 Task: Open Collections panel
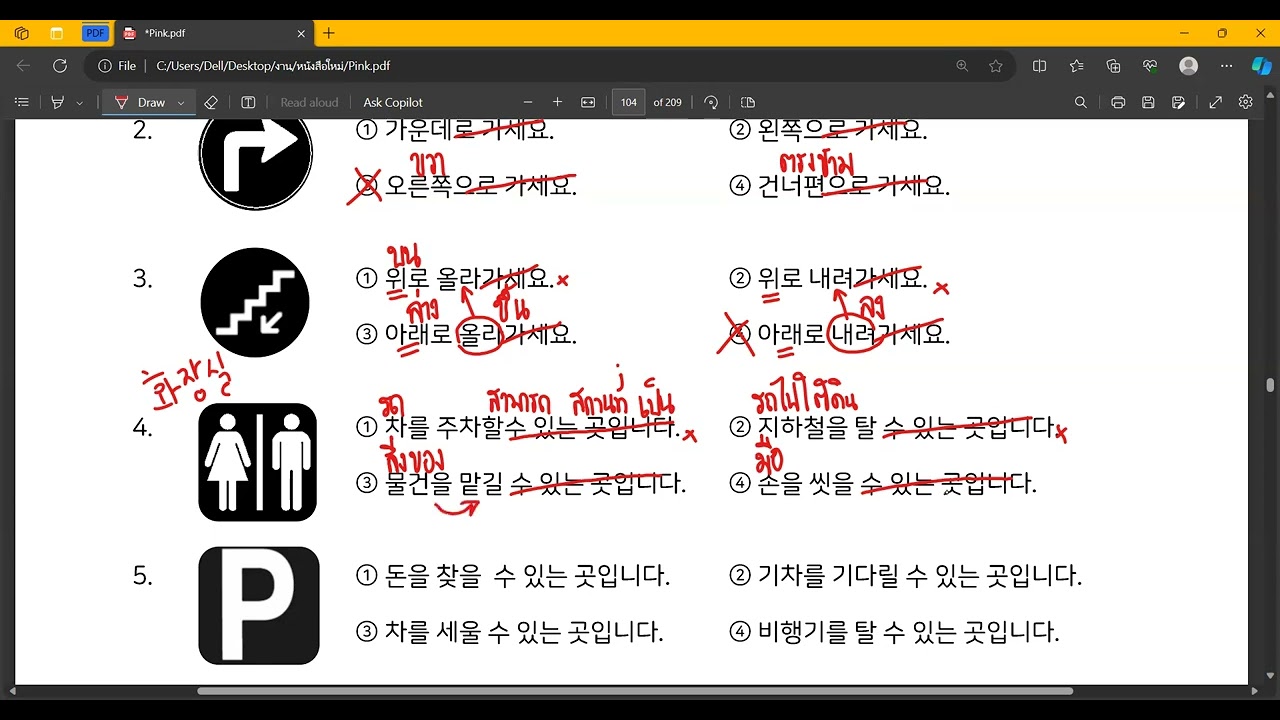tap(1114, 66)
